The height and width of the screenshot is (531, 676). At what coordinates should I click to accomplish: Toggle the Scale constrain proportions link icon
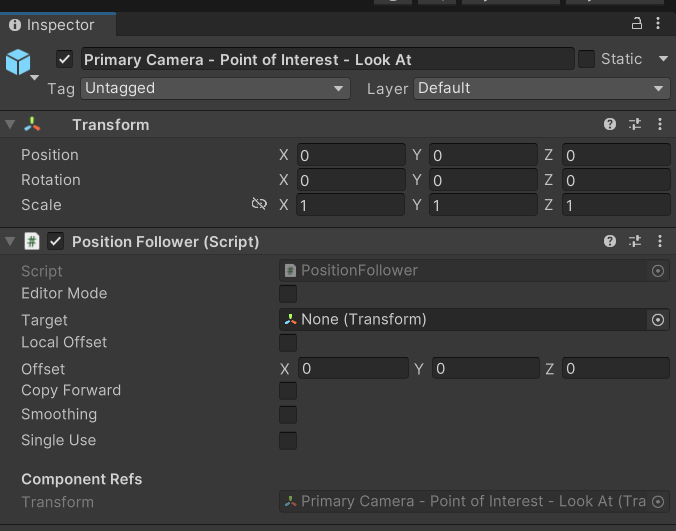pos(259,205)
